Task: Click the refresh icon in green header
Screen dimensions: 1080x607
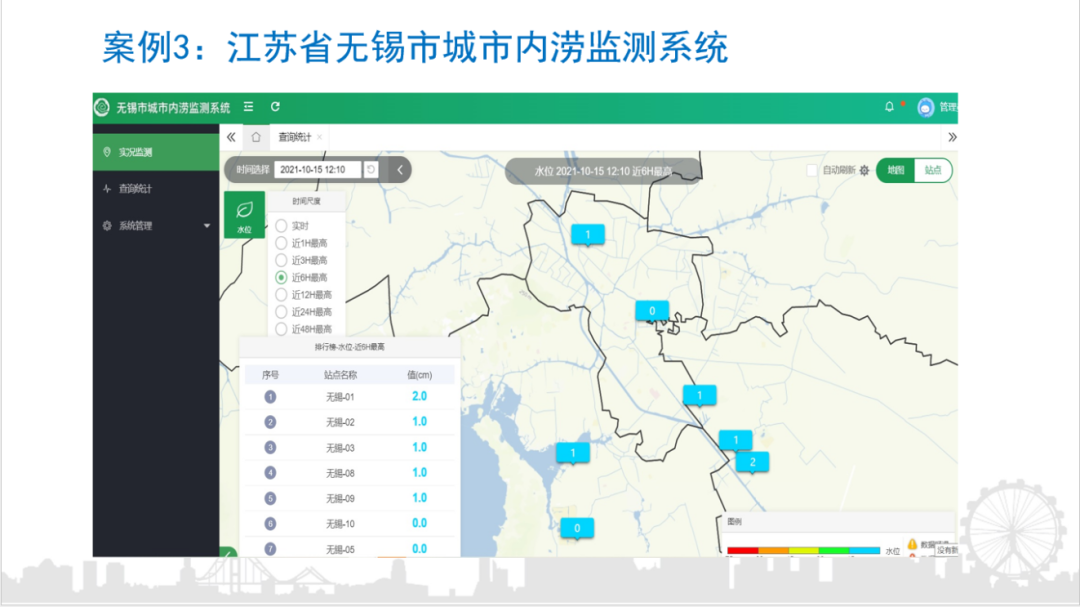Action: (275, 107)
